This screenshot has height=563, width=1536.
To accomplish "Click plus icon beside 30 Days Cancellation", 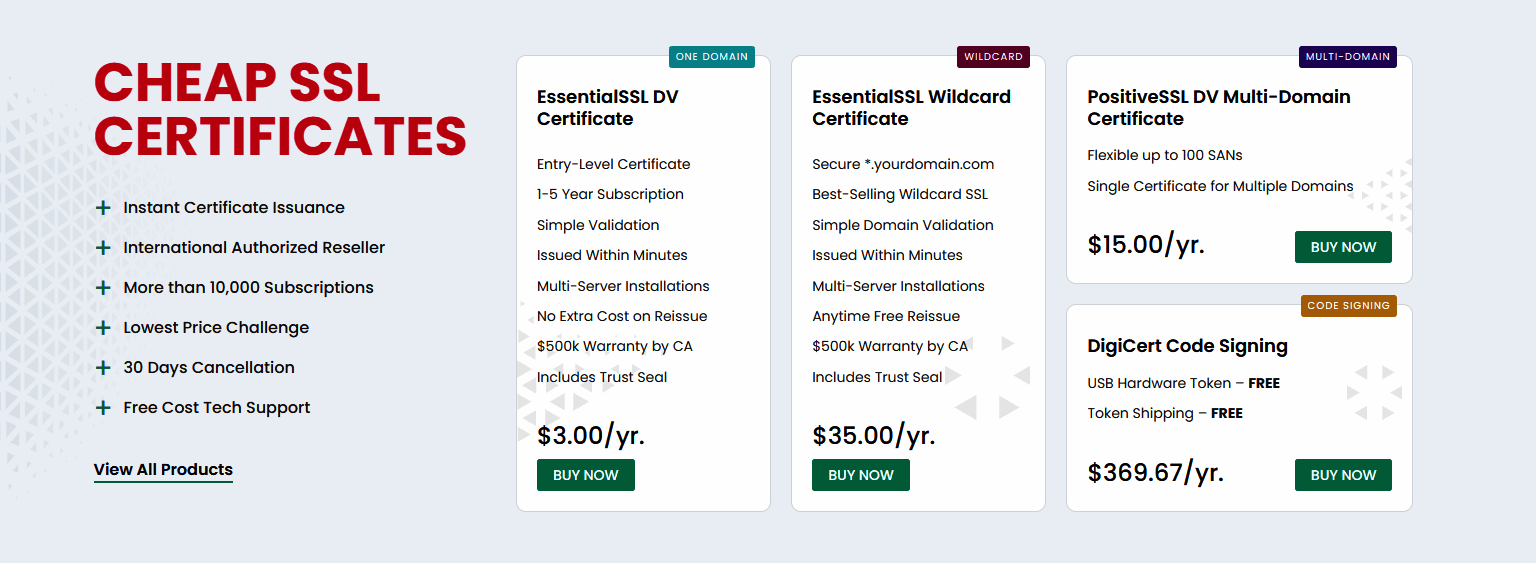I will (102, 368).
